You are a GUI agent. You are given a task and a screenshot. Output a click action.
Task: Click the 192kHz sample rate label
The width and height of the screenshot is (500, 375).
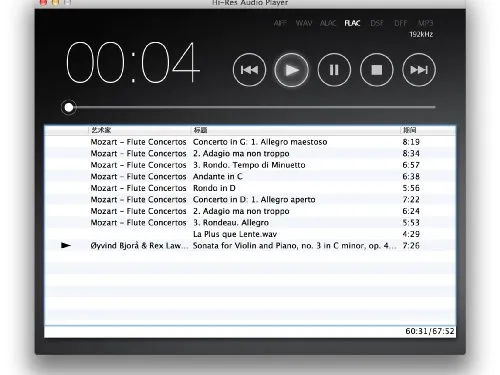[421, 34]
